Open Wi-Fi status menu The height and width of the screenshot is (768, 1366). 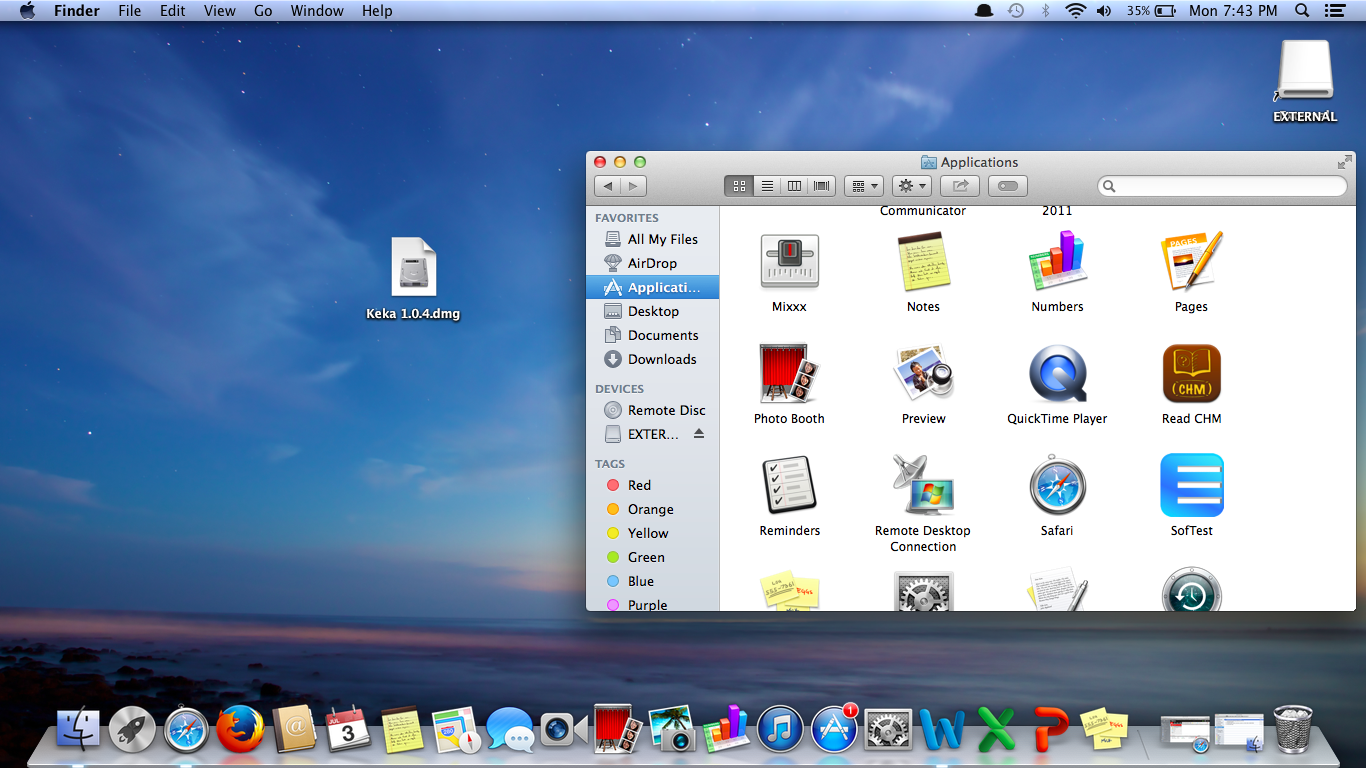pos(1076,11)
